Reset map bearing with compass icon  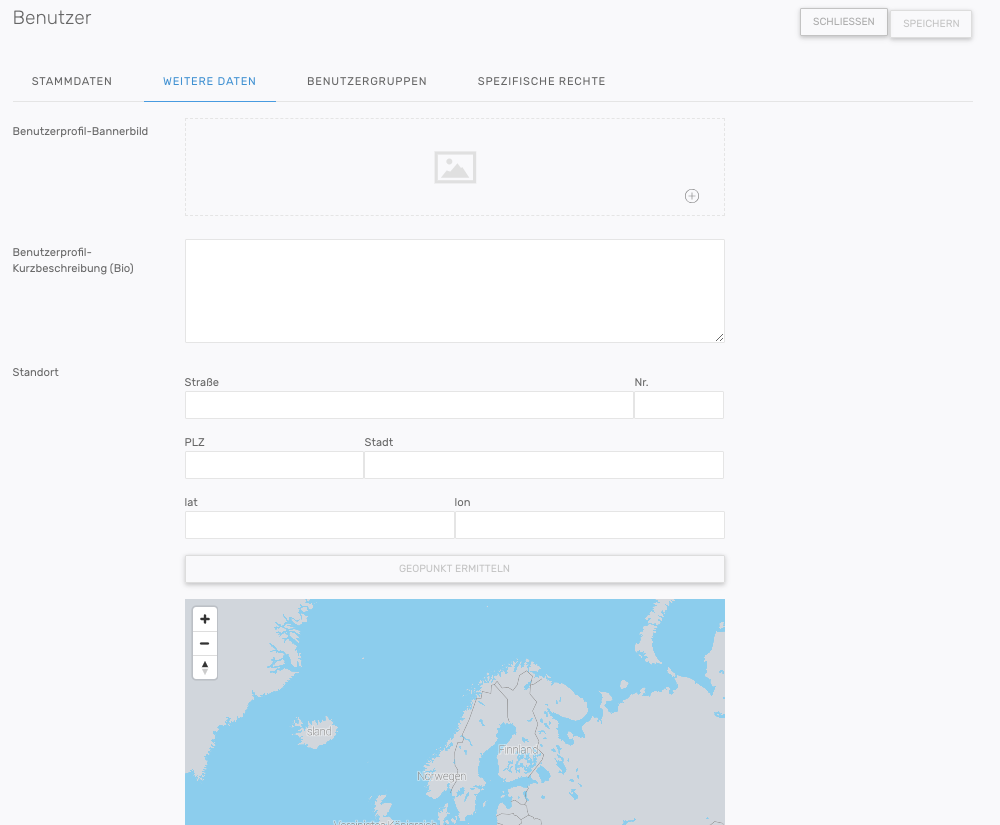point(205,667)
